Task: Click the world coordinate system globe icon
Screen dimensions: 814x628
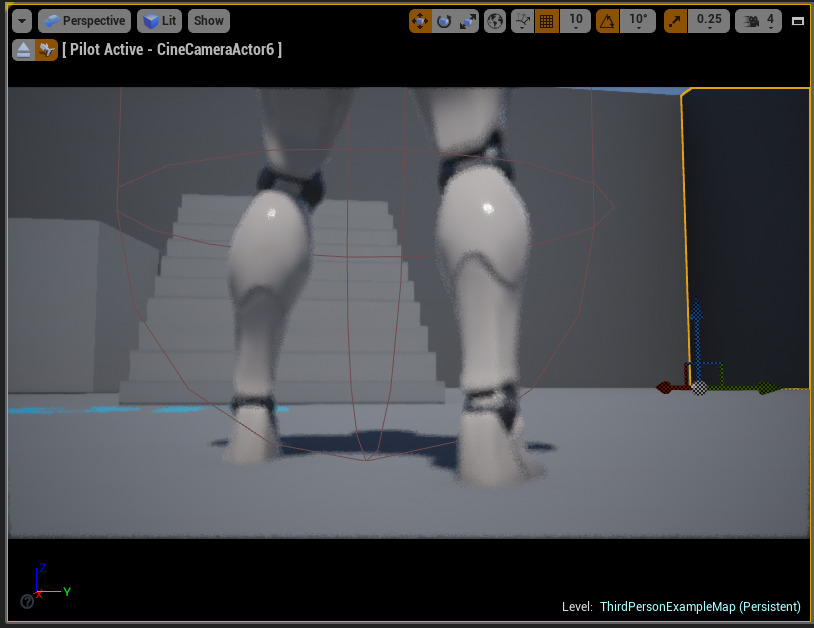Action: (x=495, y=21)
